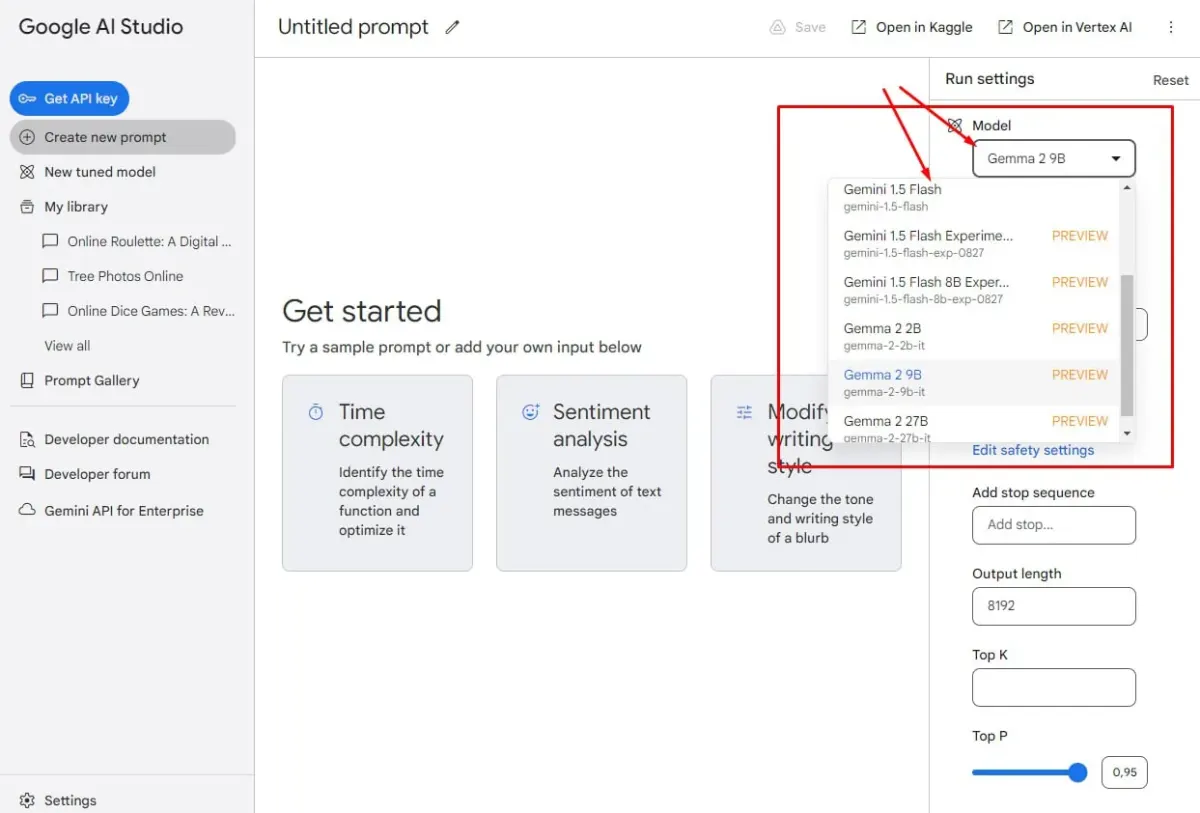The width and height of the screenshot is (1200, 813).
Task: Open New tuned model
Action: [x=100, y=172]
